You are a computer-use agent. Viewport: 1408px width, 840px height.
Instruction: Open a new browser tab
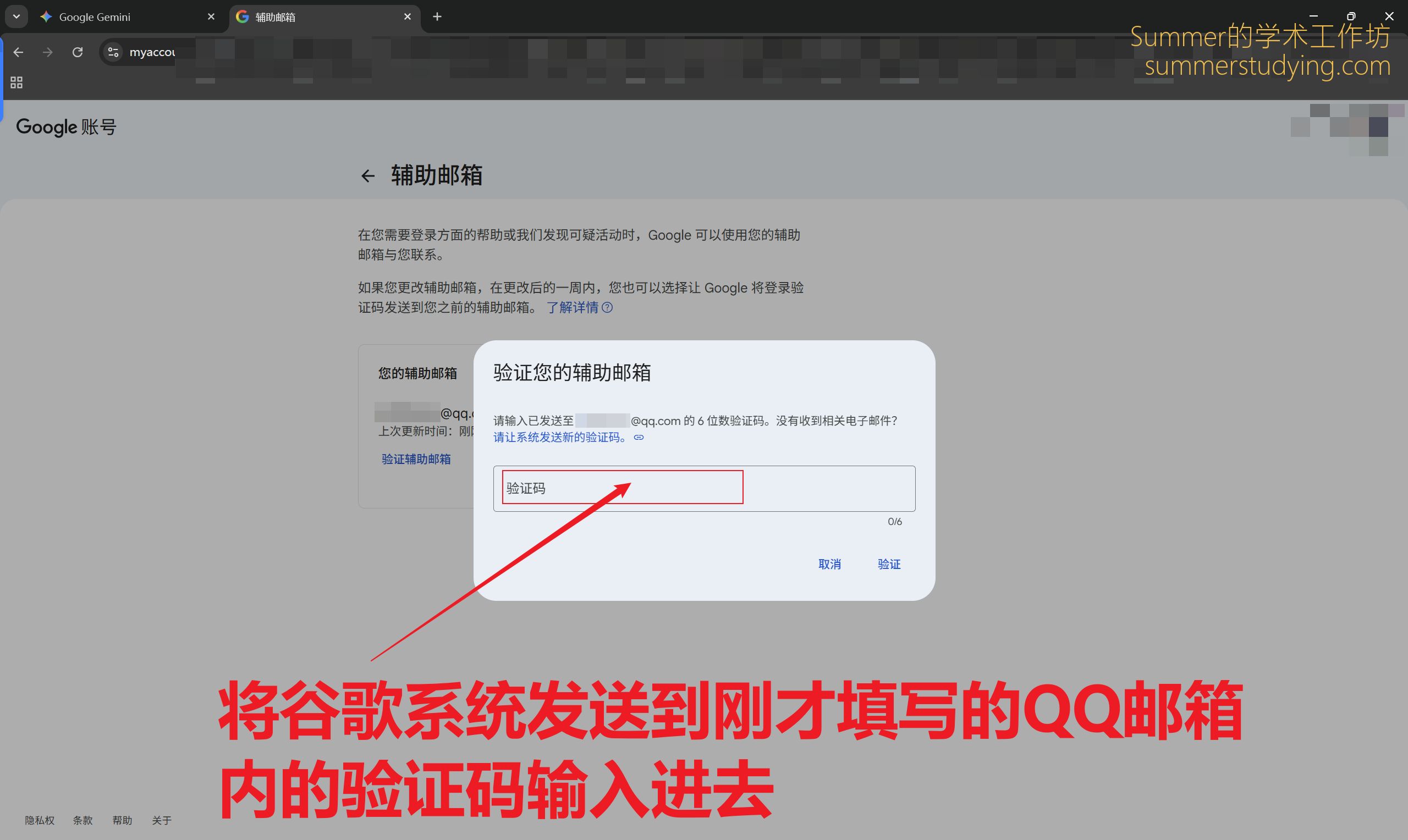pyautogui.click(x=437, y=16)
